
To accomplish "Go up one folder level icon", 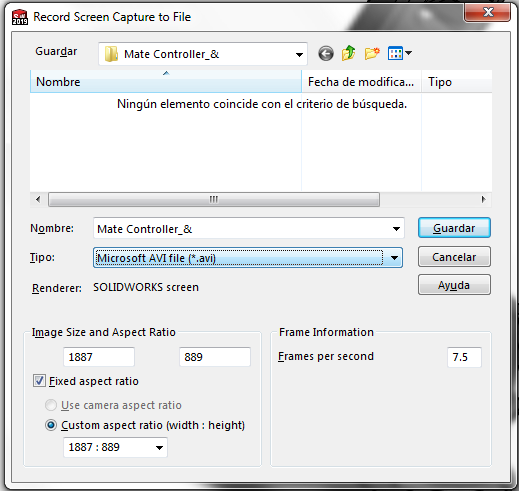I will (348, 53).
